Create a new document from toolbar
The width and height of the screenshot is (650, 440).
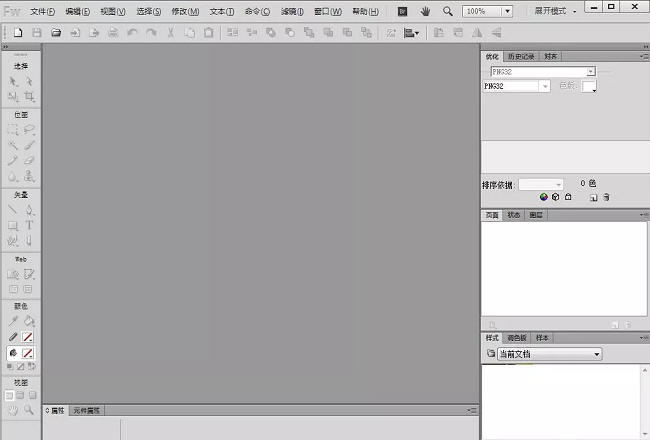pos(18,32)
